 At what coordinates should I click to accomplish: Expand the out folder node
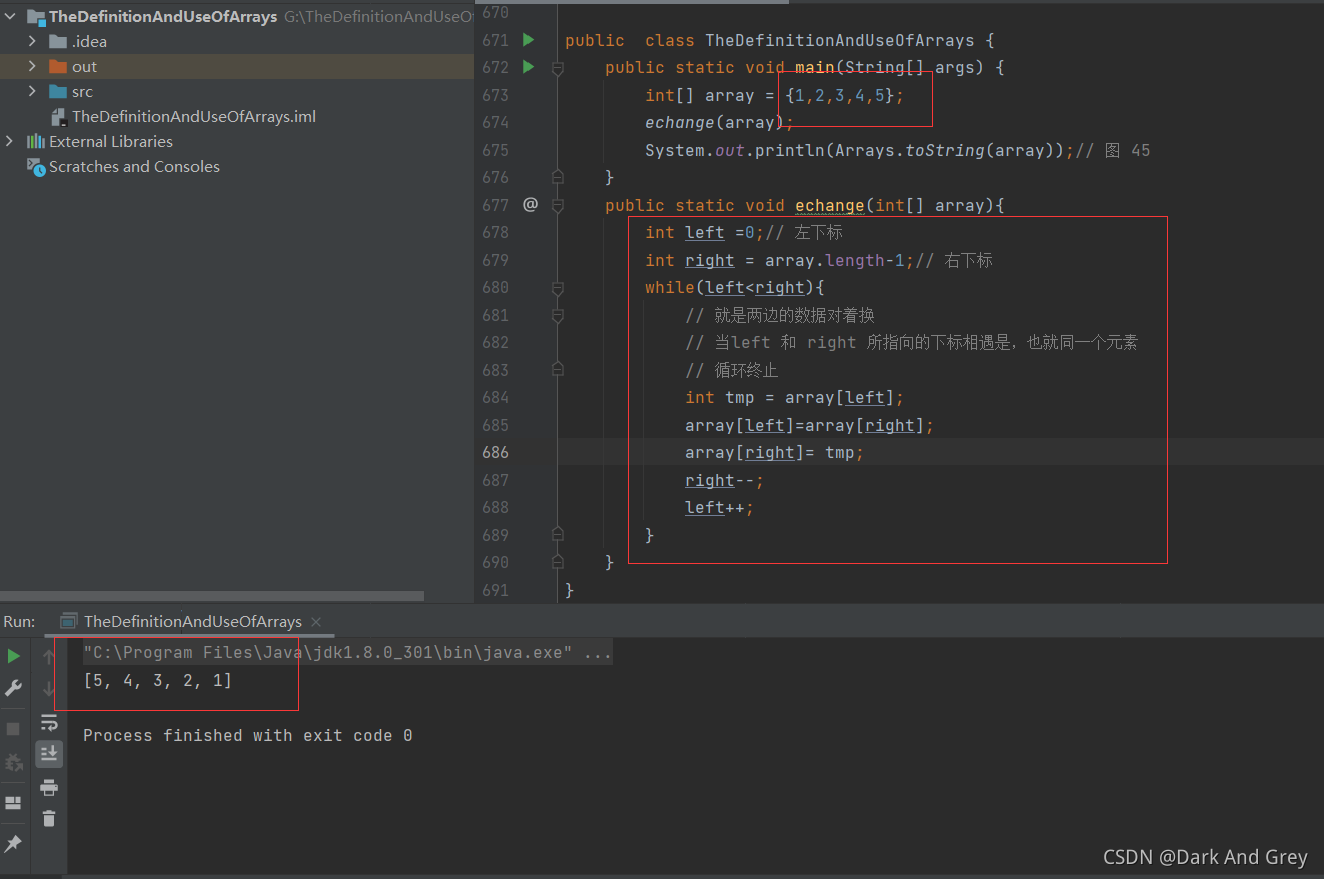(x=32, y=67)
